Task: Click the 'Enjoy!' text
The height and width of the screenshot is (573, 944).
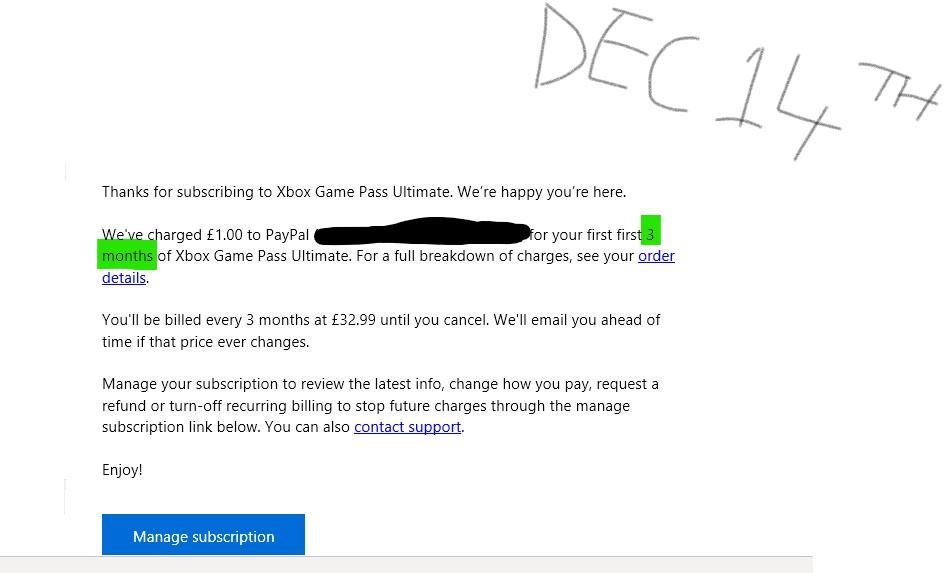Action: click(122, 470)
